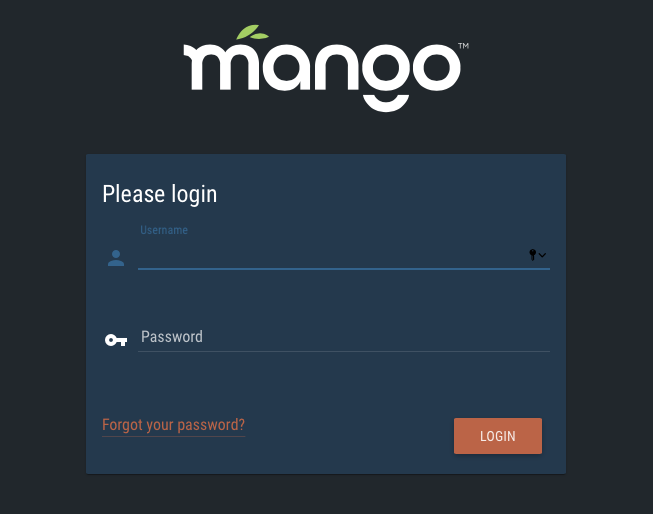Click the password manager key icon in Username field
This screenshot has width=653, height=514.
click(x=532, y=255)
